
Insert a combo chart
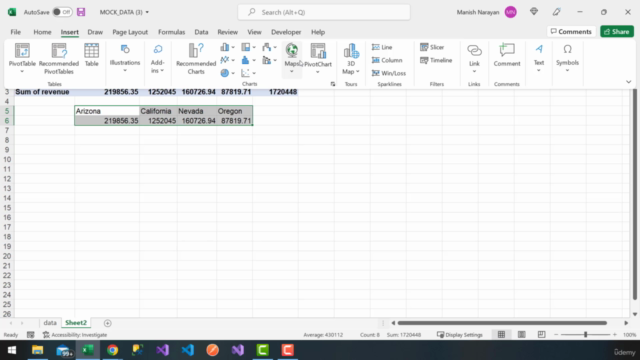269,60
